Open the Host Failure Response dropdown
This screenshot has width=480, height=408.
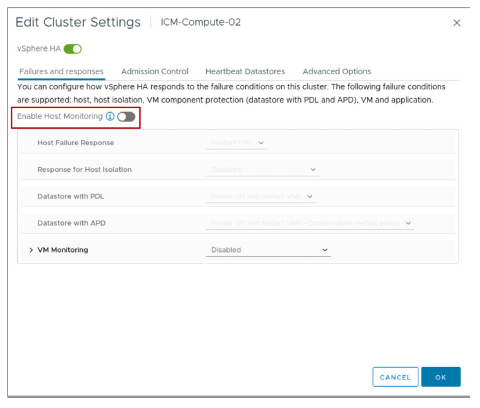click(x=236, y=143)
